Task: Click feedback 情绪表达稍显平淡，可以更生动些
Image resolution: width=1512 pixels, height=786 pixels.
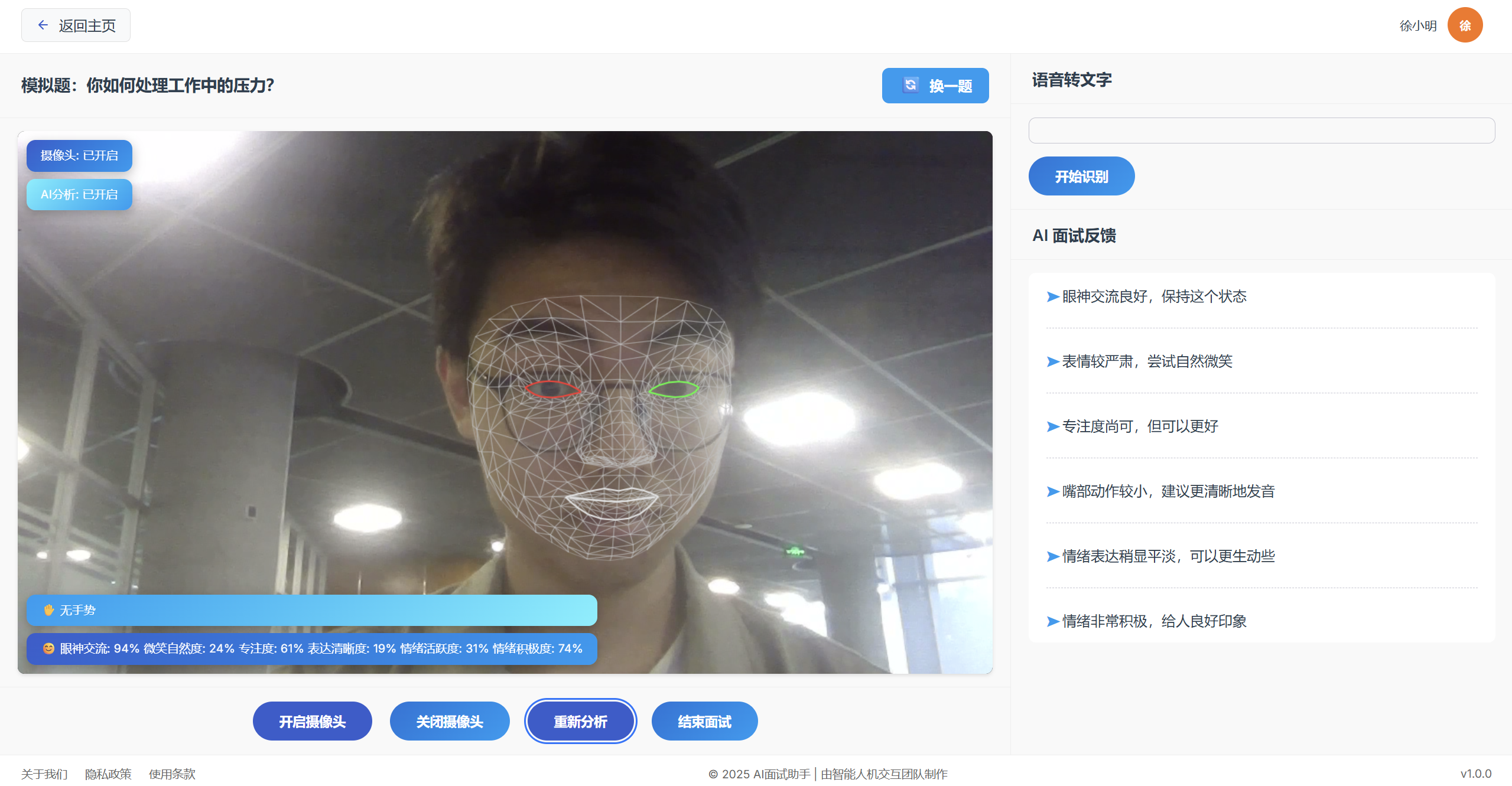Action: [1168, 556]
